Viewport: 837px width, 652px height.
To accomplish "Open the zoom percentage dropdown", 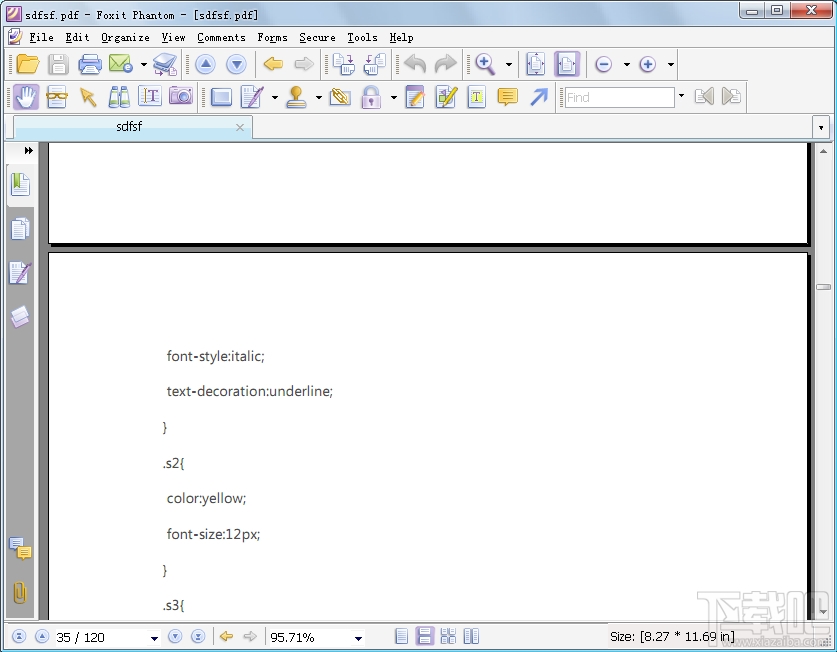I will pyautogui.click(x=358, y=638).
